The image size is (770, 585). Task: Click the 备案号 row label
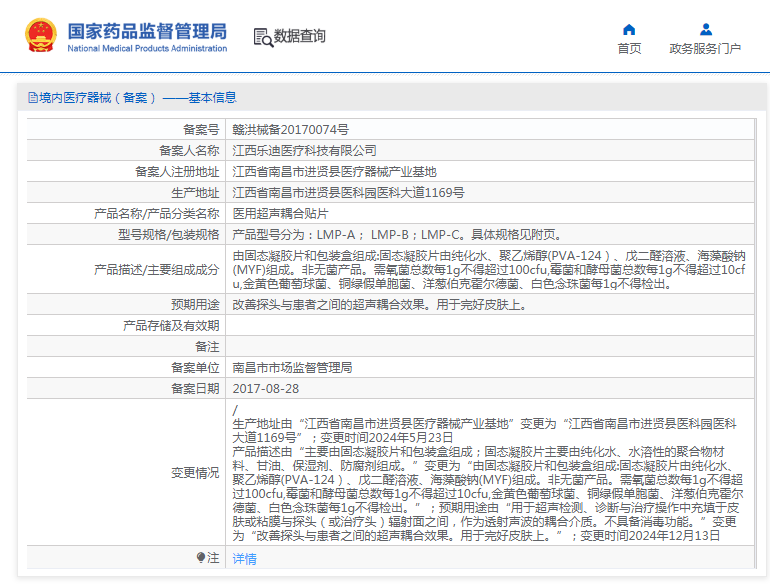[201, 130]
